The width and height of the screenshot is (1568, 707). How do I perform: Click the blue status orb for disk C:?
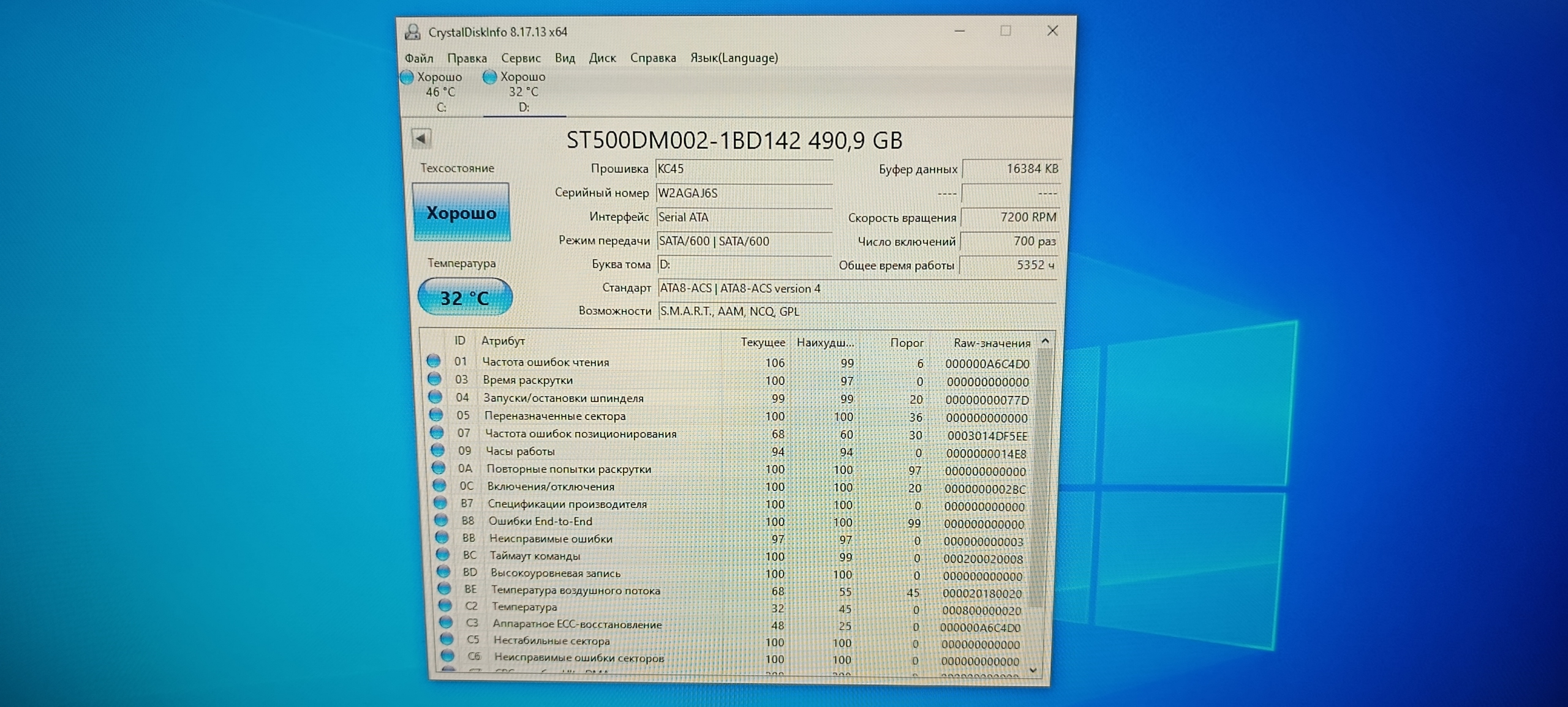point(407,77)
